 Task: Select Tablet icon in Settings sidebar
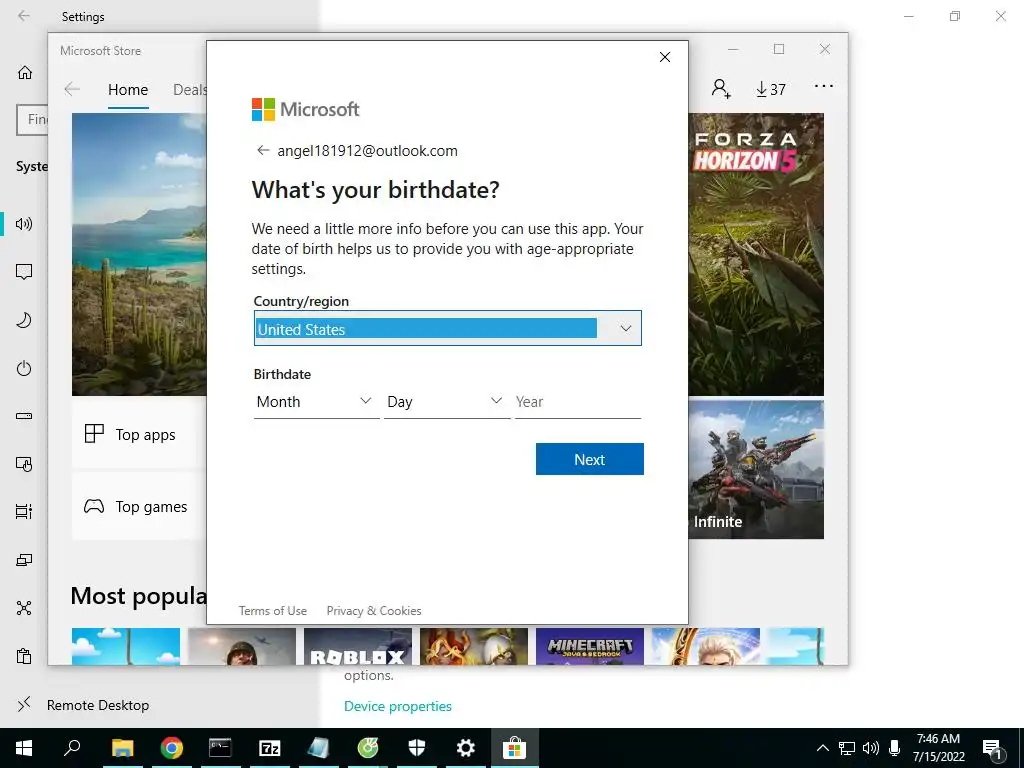tap(24, 464)
